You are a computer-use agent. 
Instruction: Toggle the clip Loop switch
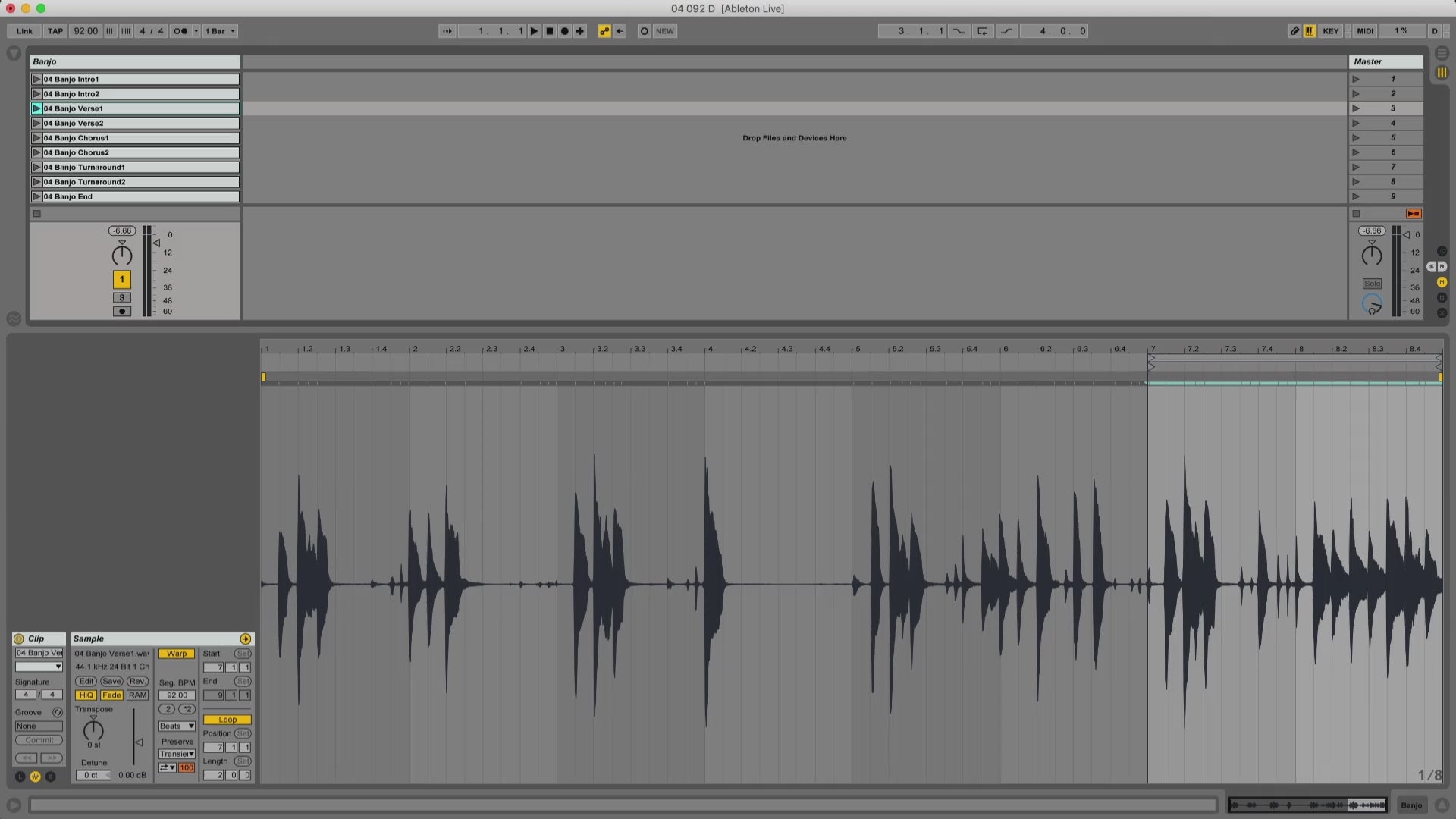(227, 720)
